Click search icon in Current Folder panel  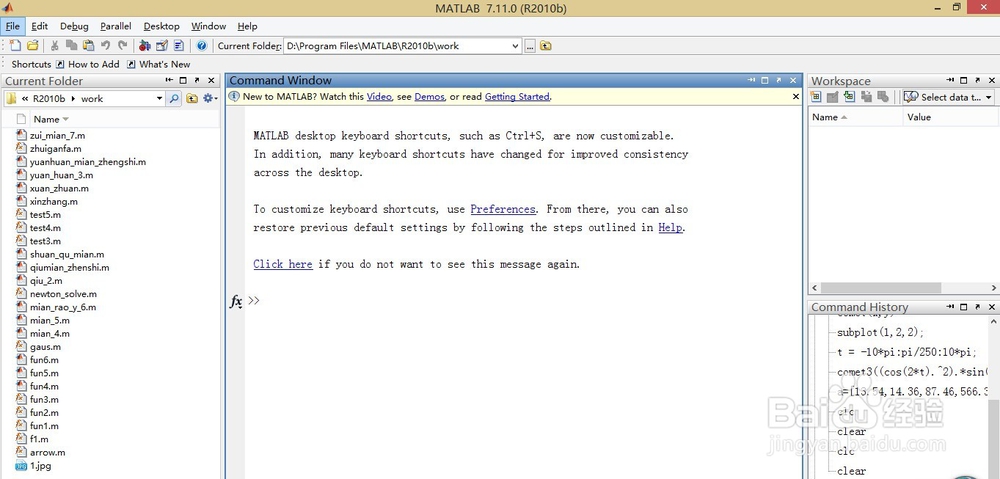pos(173,98)
